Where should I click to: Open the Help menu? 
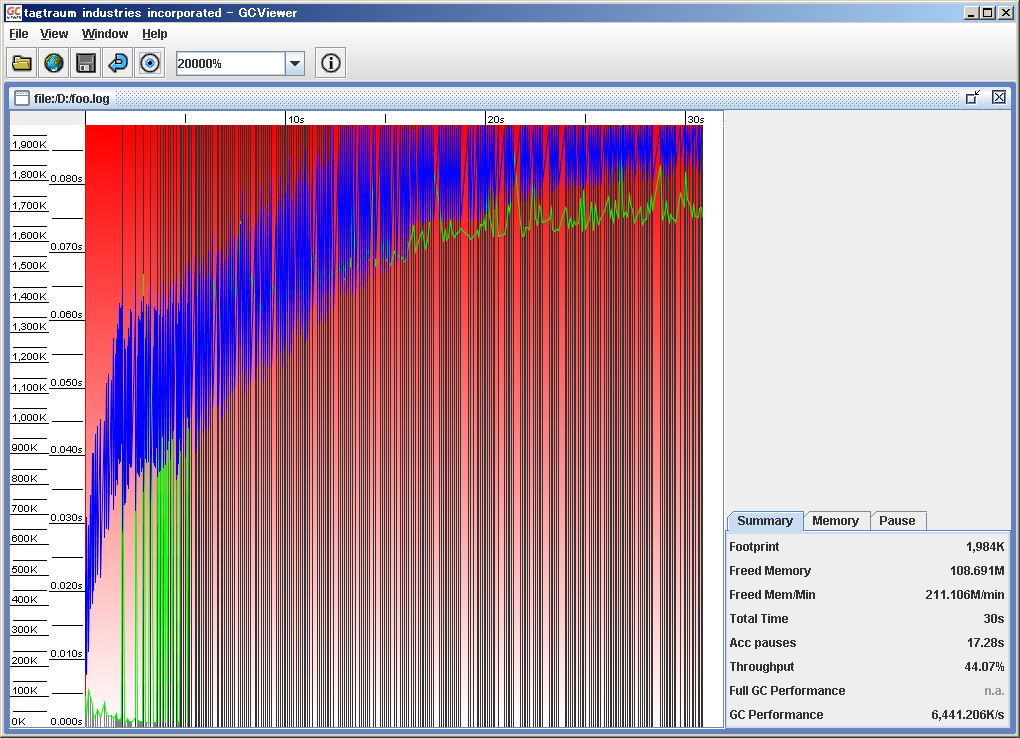click(155, 34)
